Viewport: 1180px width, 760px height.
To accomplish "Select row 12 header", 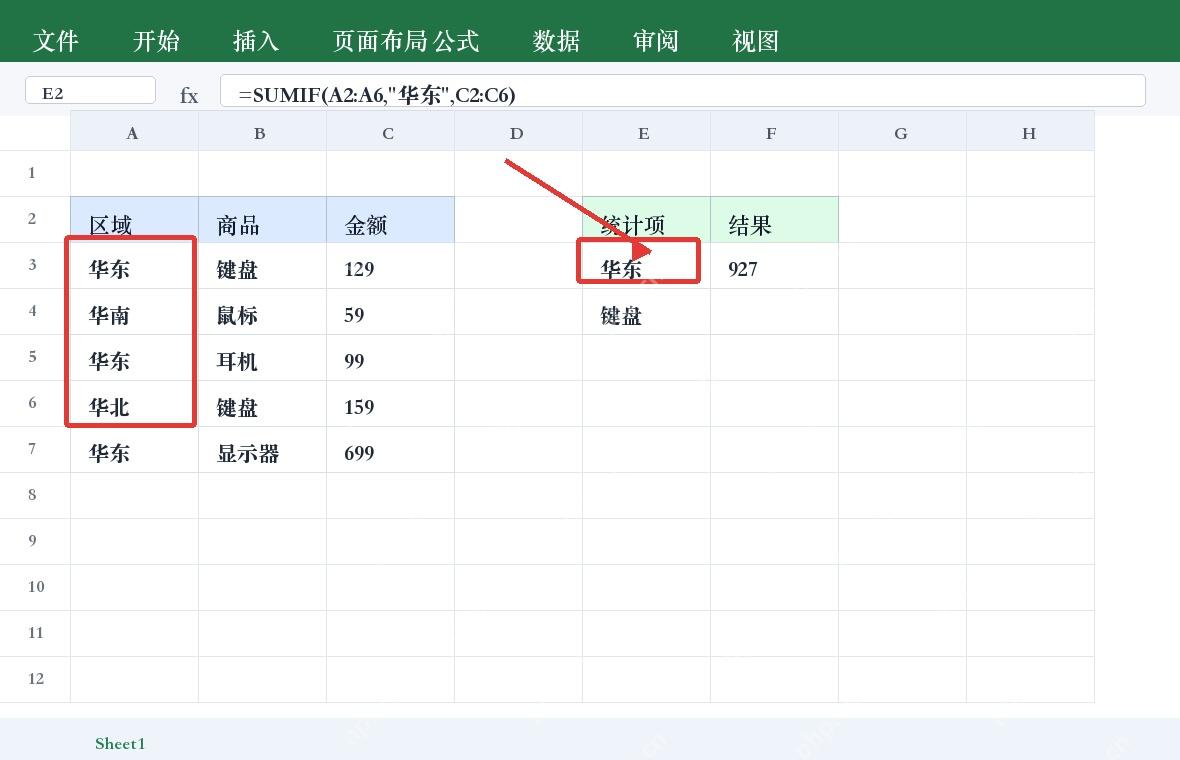I will (x=35, y=679).
